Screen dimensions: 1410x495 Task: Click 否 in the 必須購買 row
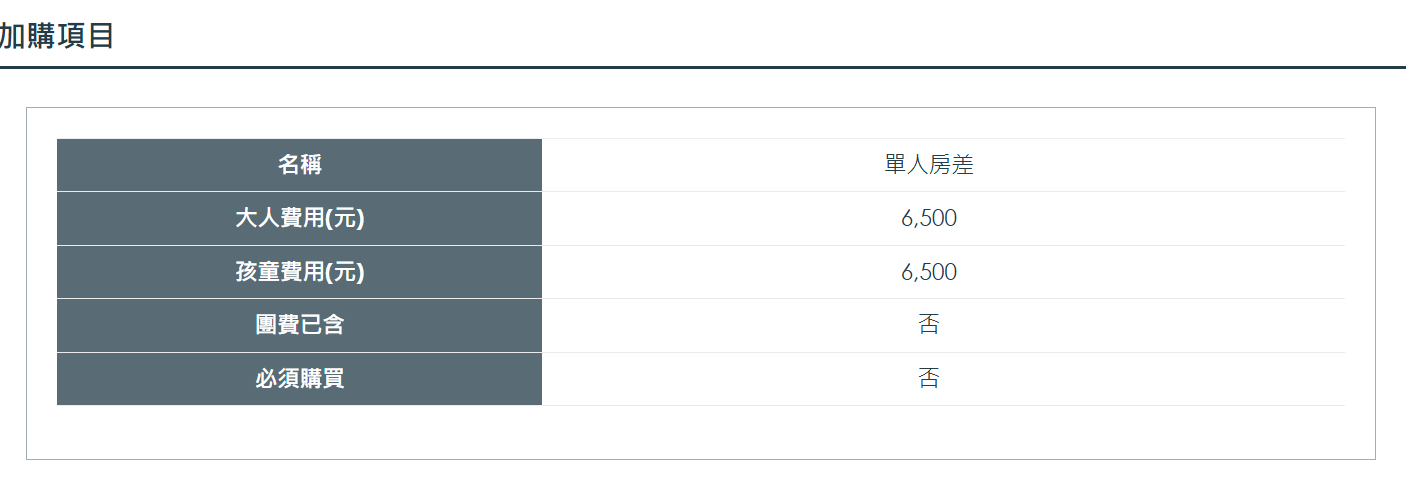(929, 379)
